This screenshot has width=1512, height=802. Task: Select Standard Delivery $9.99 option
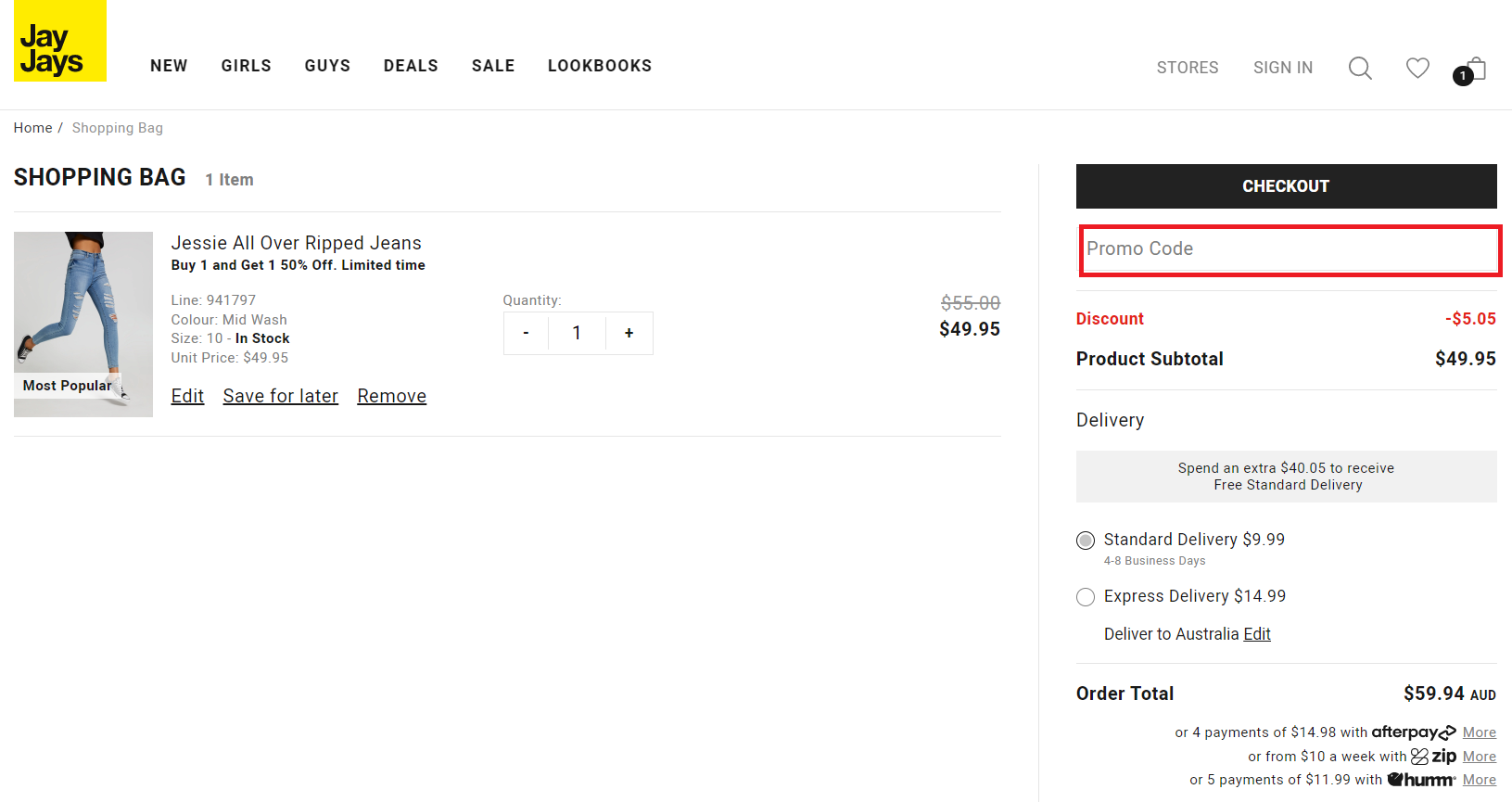click(x=1086, y=541)
